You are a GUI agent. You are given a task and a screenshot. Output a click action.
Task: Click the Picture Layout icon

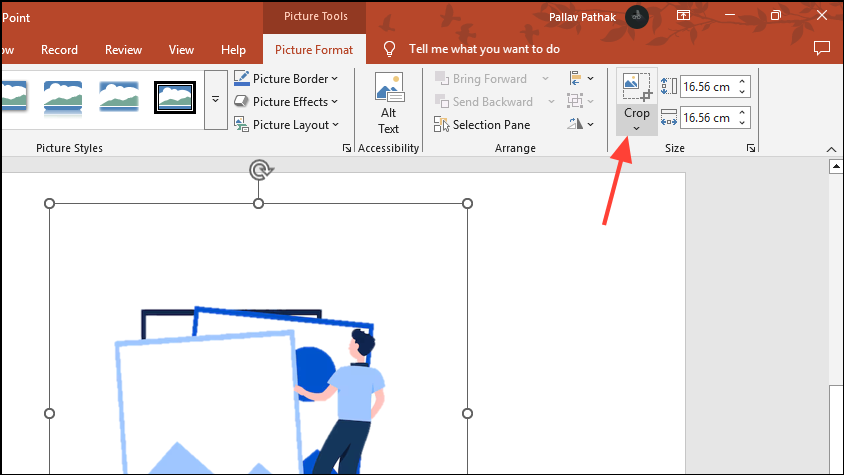point(241,124)
